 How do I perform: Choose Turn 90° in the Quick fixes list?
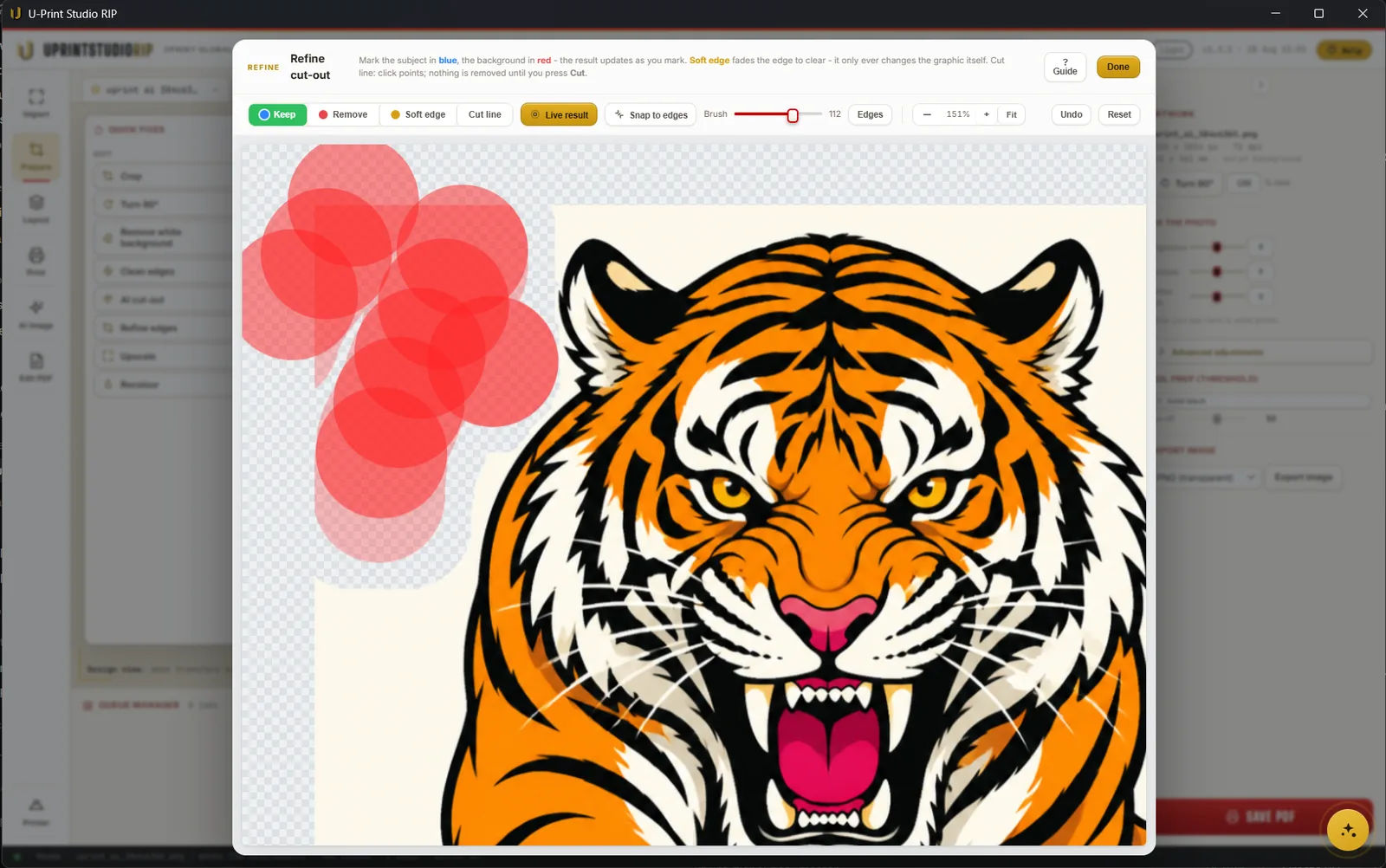pos(163,204)
